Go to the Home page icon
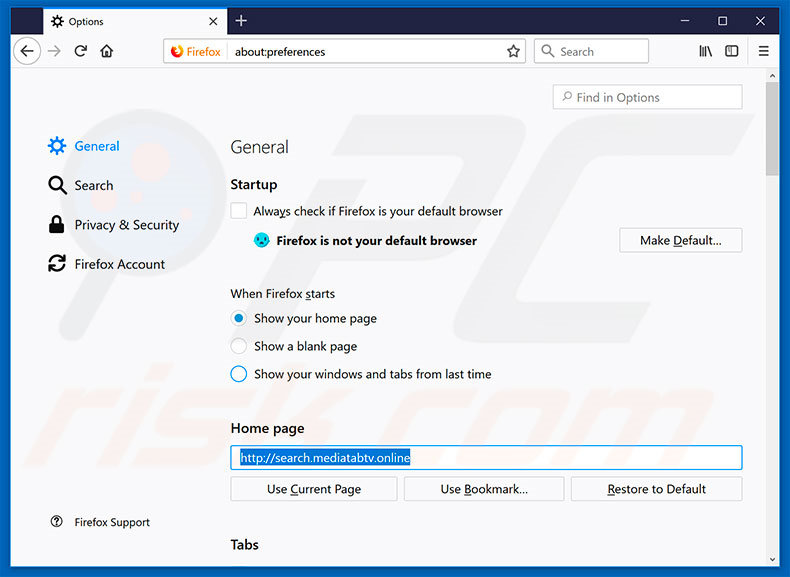790x577 pixels. tap(107, 51)
